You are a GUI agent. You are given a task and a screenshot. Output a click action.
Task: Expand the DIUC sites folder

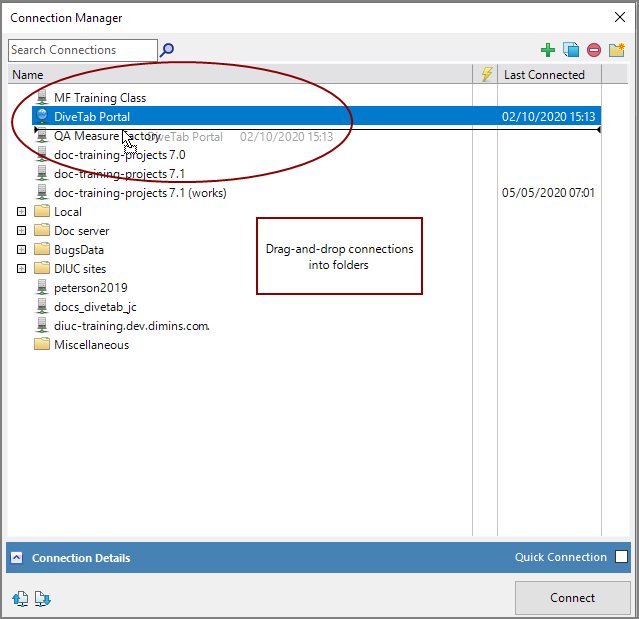pos(22,269)
